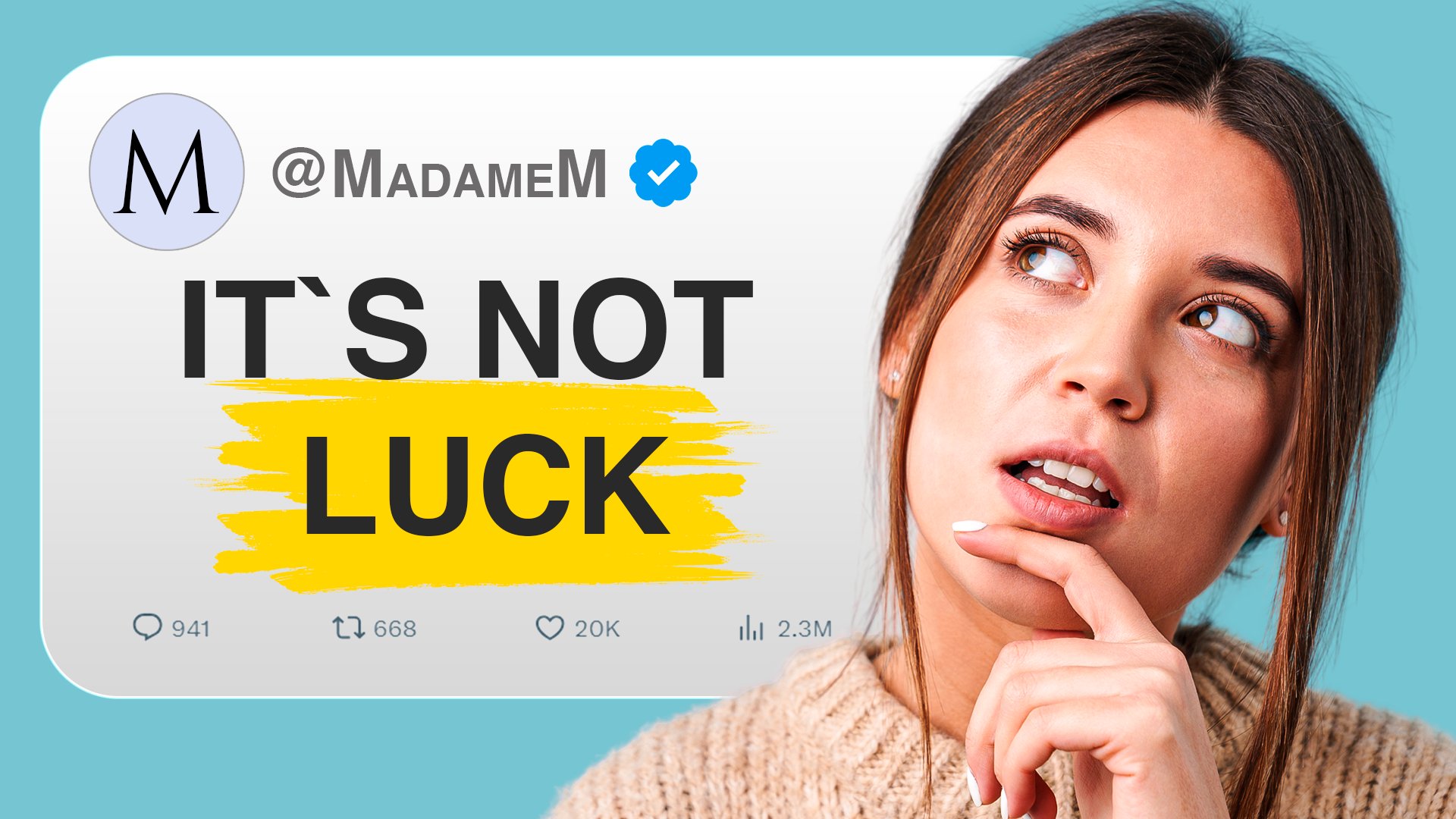
Task: Tap the retweet arrows icon
Action: point(348,627)
